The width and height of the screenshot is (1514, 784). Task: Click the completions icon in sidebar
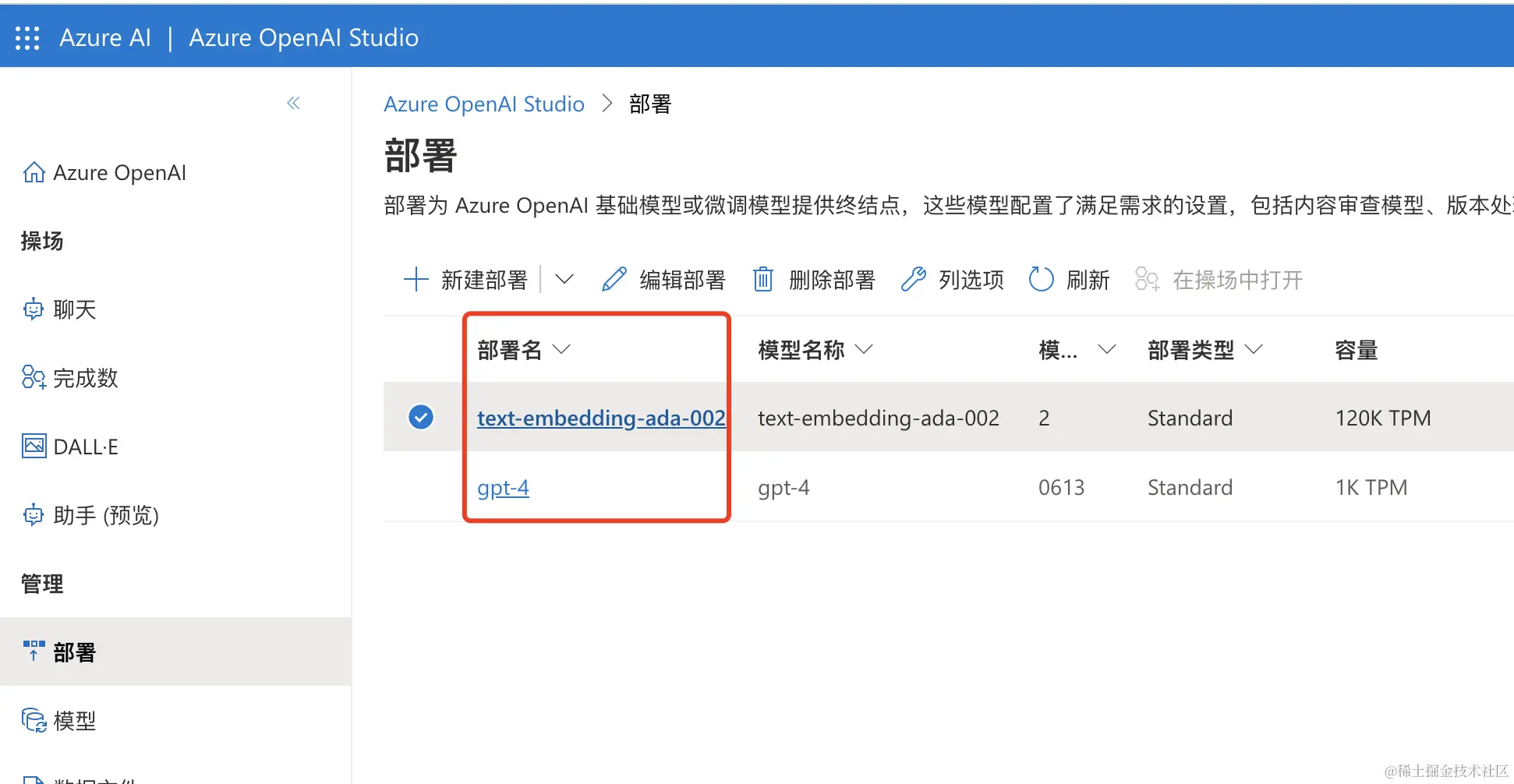click(x=34, y=378)
